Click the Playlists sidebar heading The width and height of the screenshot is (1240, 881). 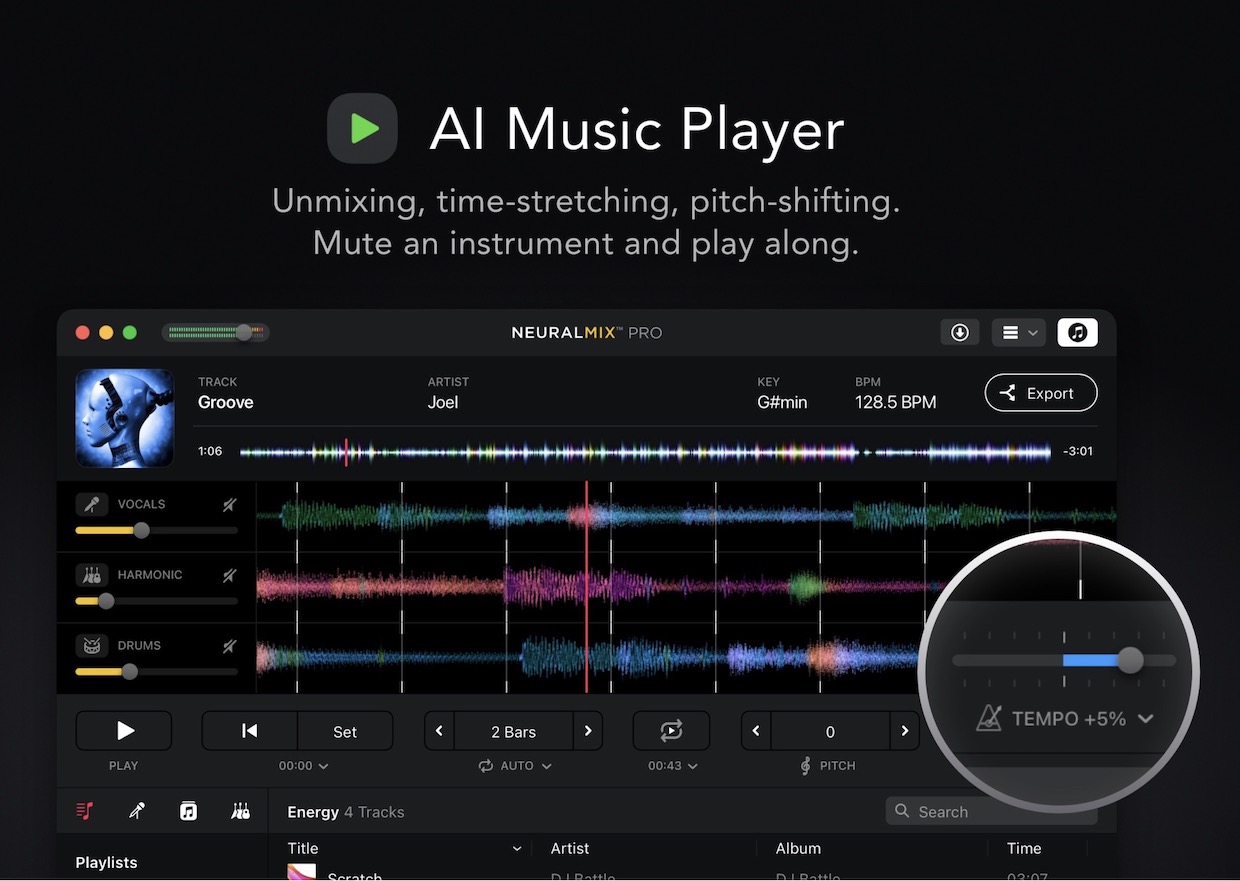(x=106, y=862)
